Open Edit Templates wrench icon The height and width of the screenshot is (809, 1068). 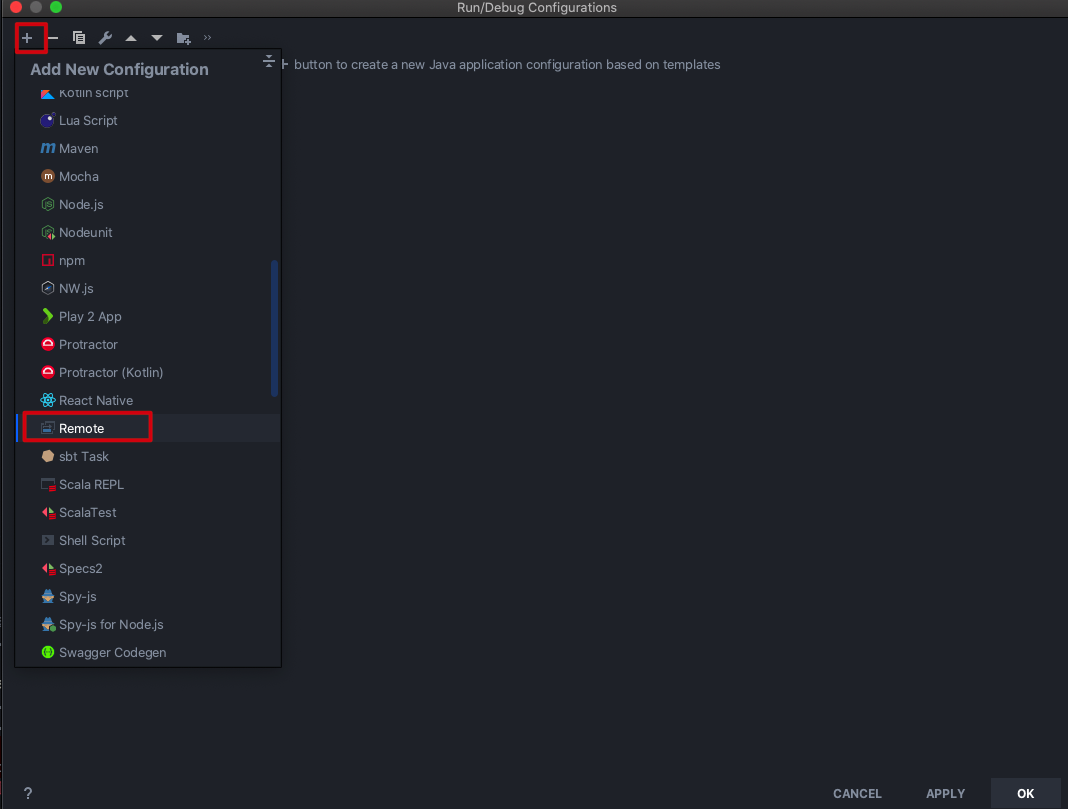point(105,38)
